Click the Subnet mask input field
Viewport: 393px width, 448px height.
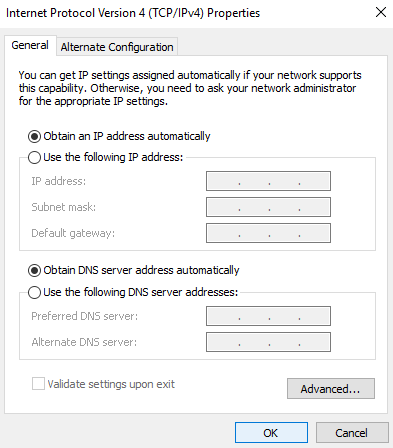click(x=268, y=207)
